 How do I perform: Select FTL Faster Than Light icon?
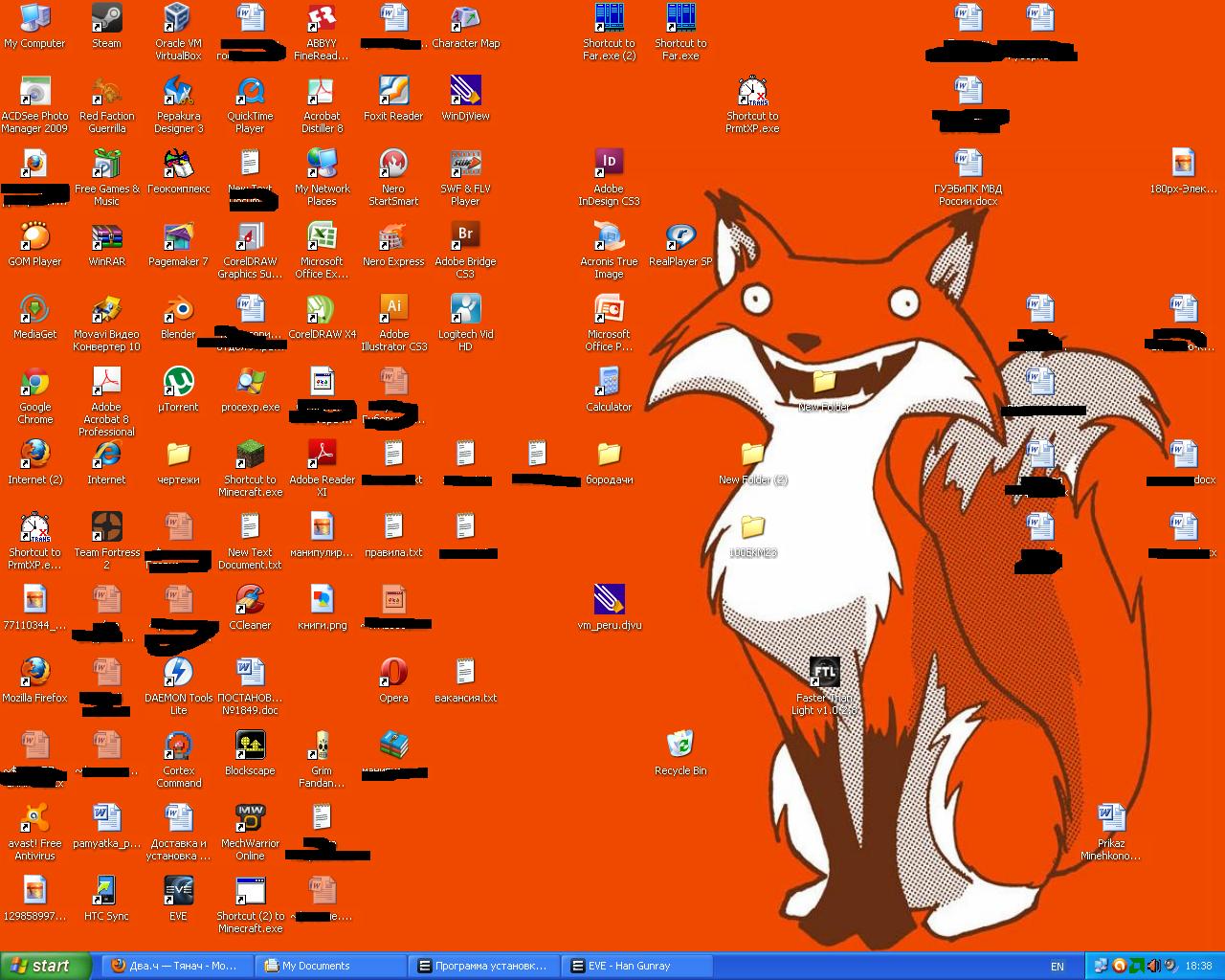[x=824, y=687]
